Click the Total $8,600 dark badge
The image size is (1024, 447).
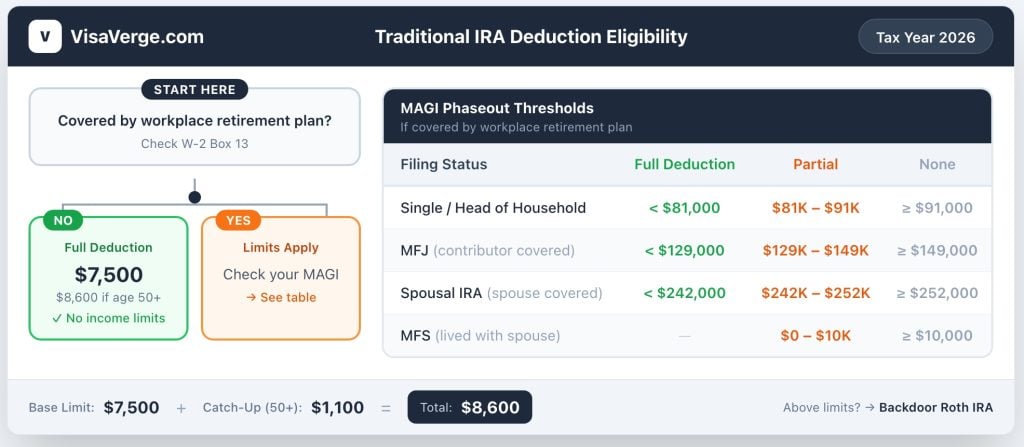coord(470,407)
